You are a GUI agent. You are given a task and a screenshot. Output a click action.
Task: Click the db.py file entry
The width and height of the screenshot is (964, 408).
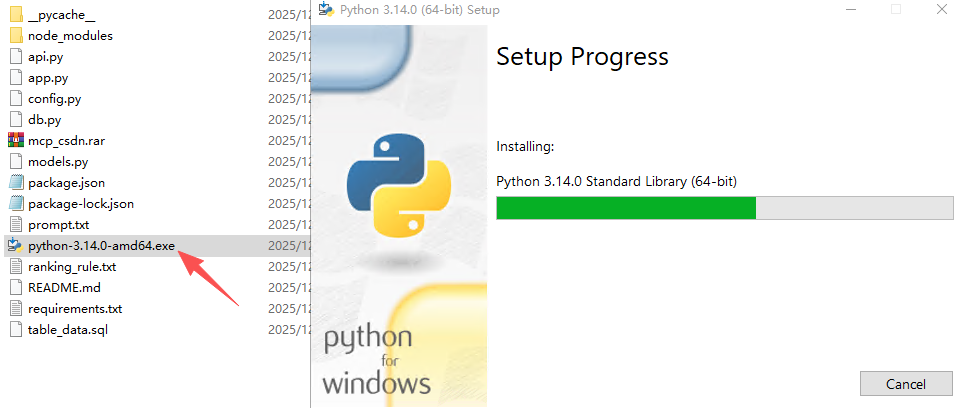point(45,120)
